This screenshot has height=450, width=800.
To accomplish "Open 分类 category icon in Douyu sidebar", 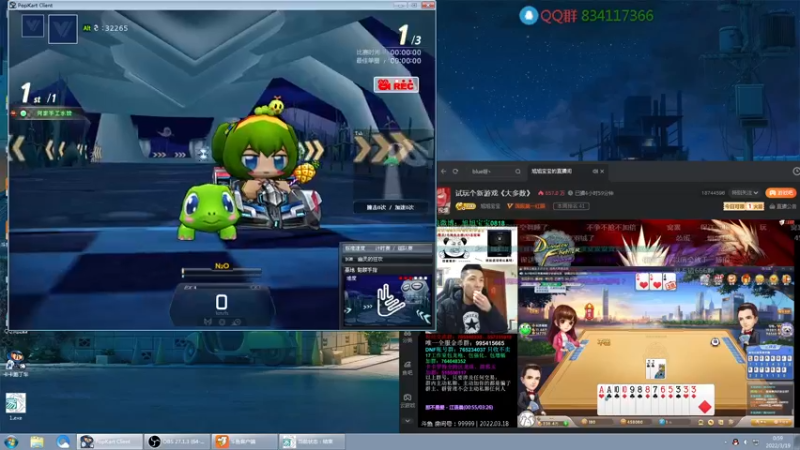I will (407, 337).
